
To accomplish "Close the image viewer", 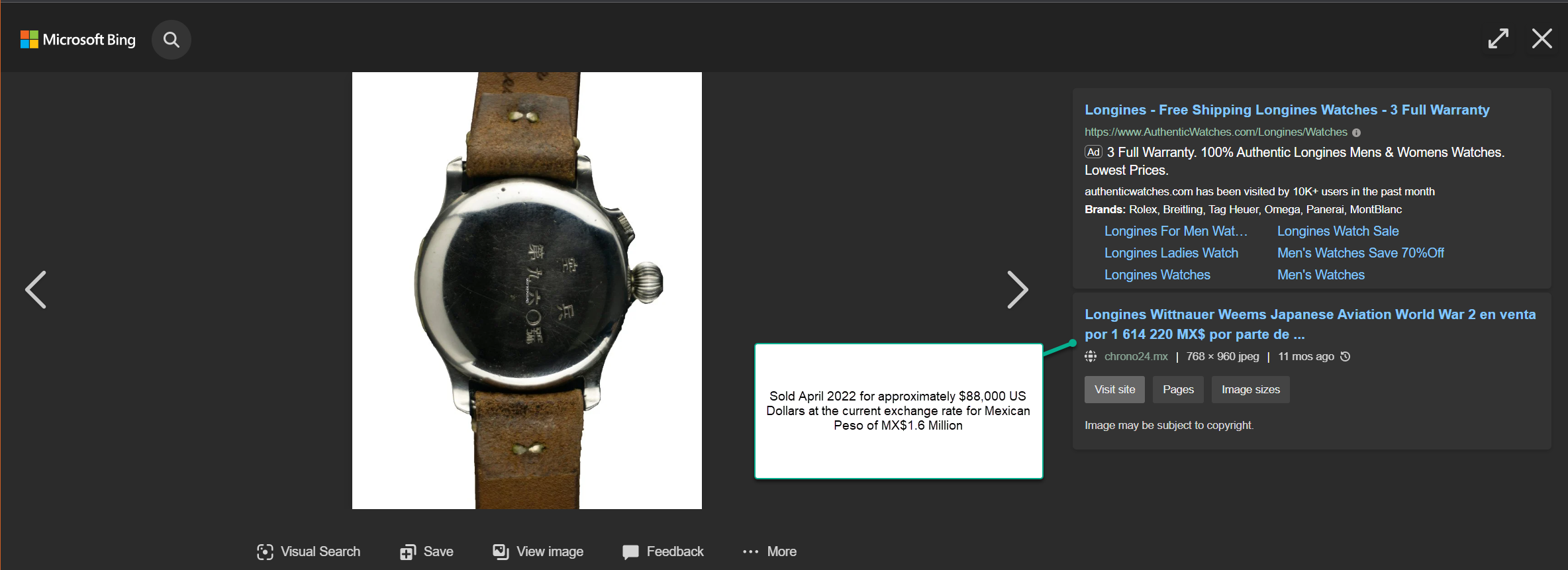I will coord(1542,38).
